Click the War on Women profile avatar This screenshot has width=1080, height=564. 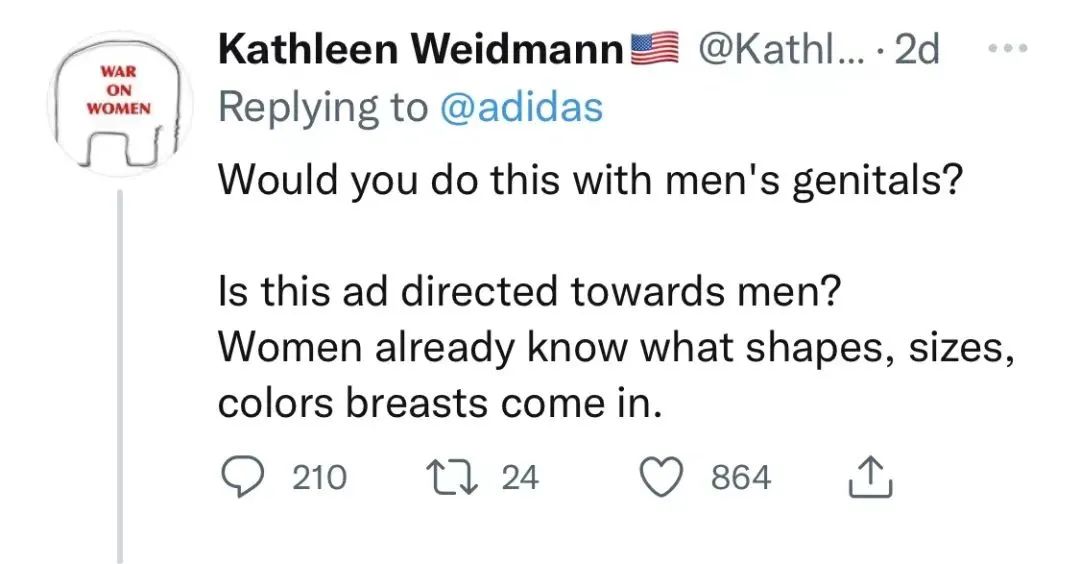(x=119, y=107)
